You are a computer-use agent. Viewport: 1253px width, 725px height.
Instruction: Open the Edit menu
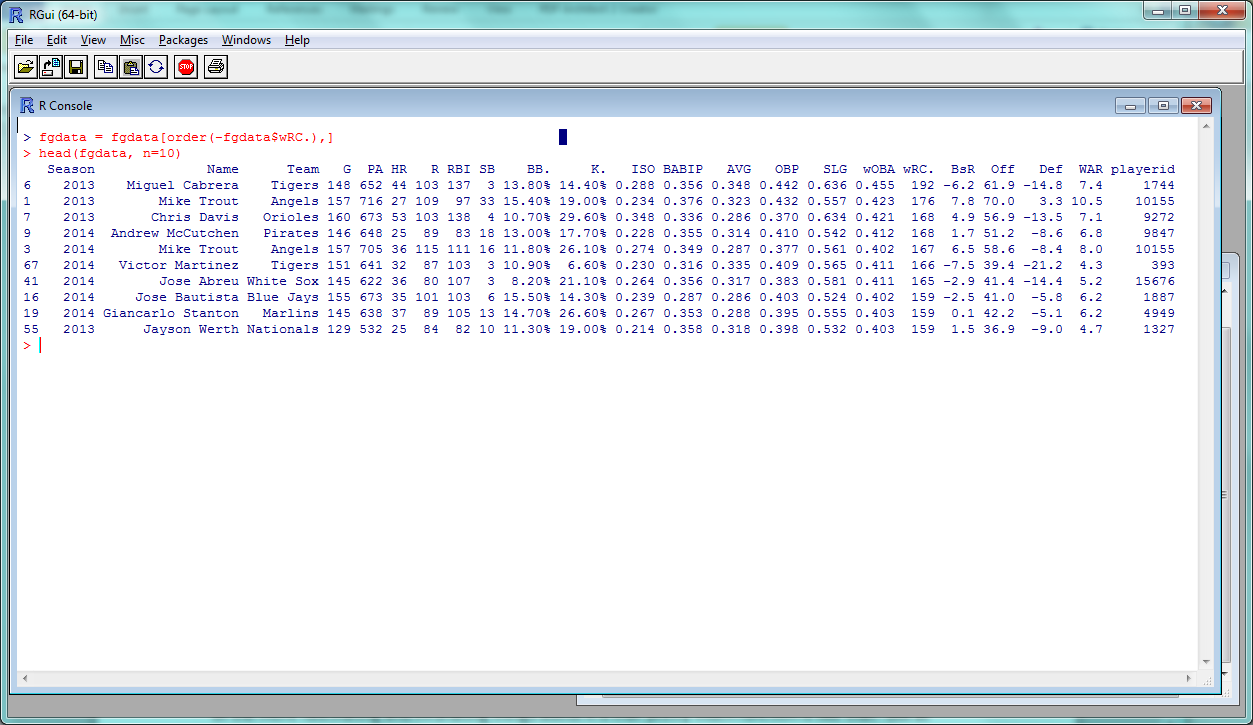56,40
